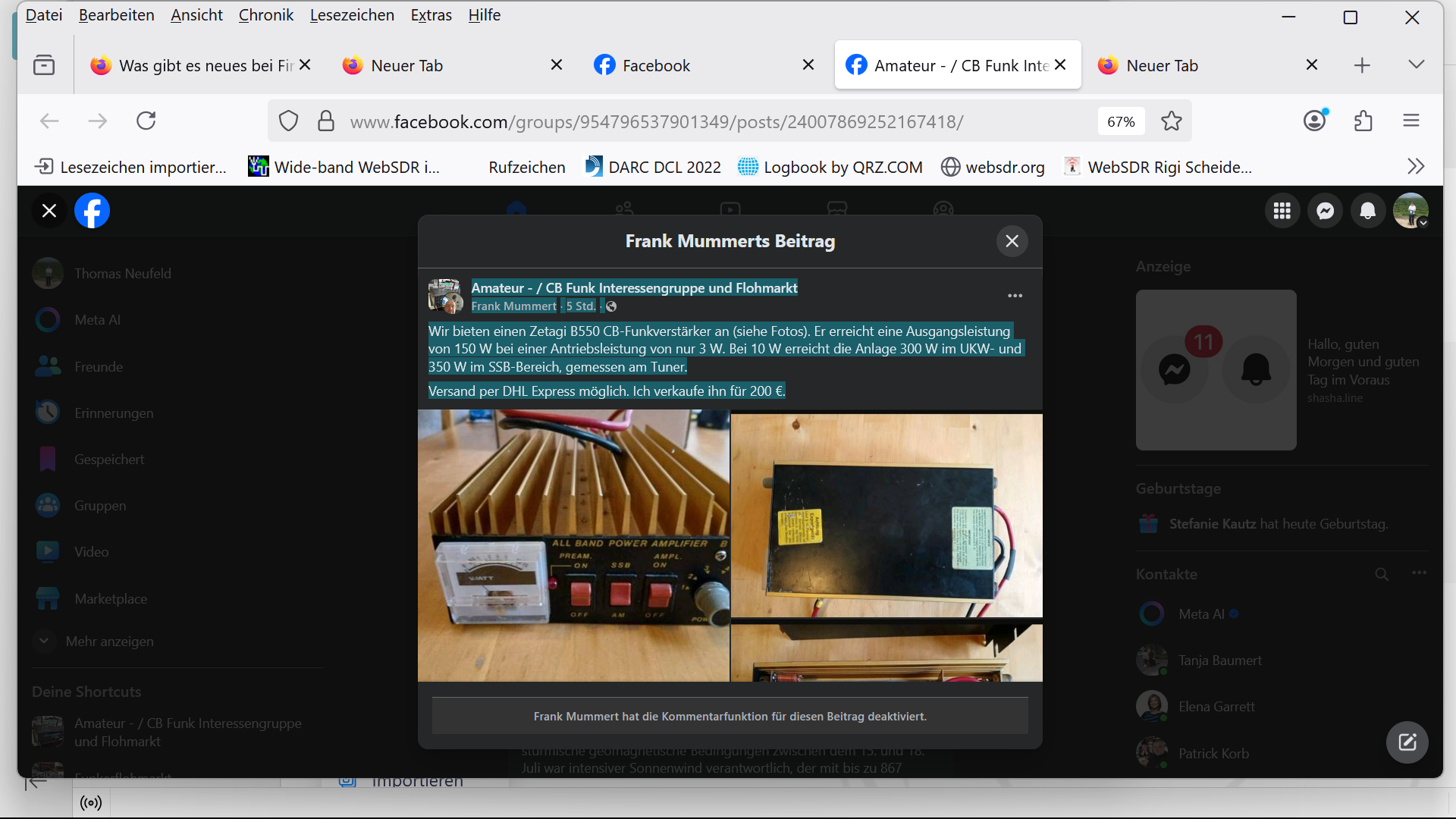Open the Chronik menu
1456x819 pixels.
(x=265, y=15)
